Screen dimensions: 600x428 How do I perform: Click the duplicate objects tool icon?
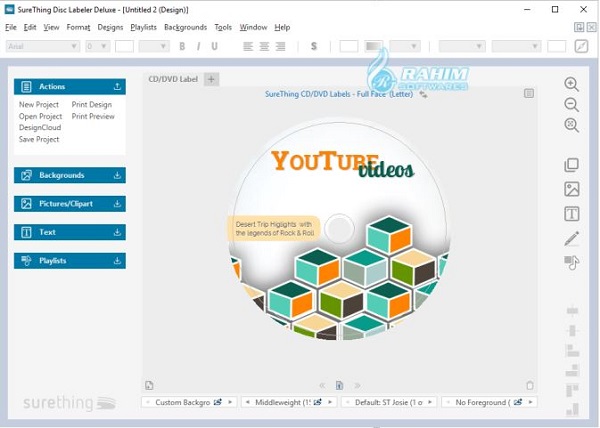tap(572, 165)
